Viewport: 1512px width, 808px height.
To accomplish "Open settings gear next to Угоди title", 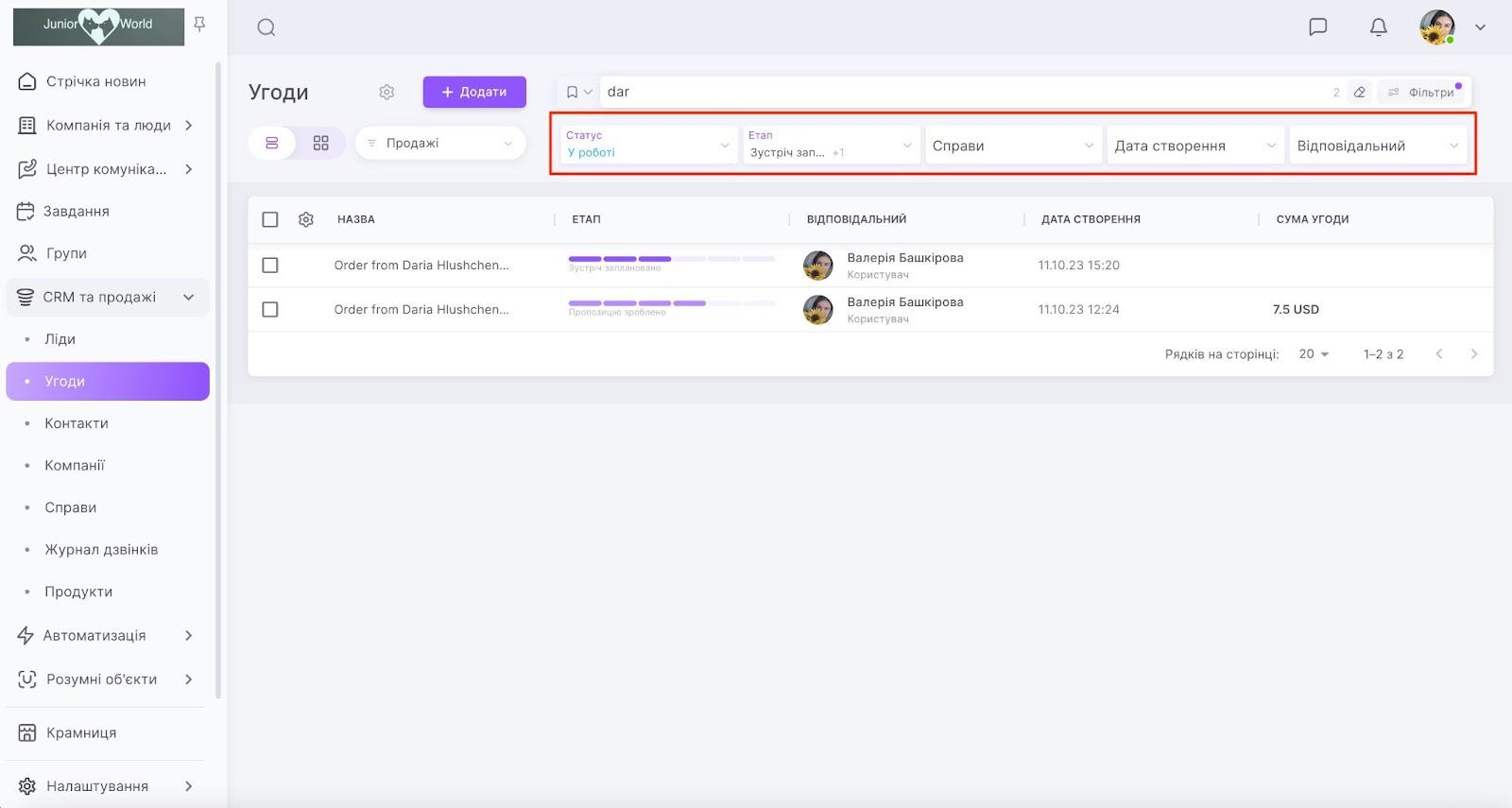I will click(x=387, y=92).
